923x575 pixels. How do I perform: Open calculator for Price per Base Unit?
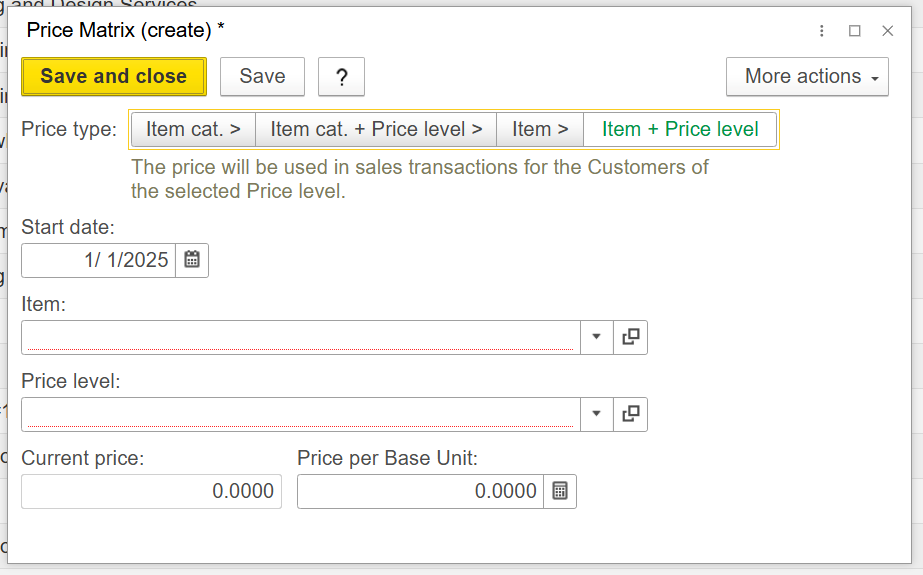tap(560, 491)
